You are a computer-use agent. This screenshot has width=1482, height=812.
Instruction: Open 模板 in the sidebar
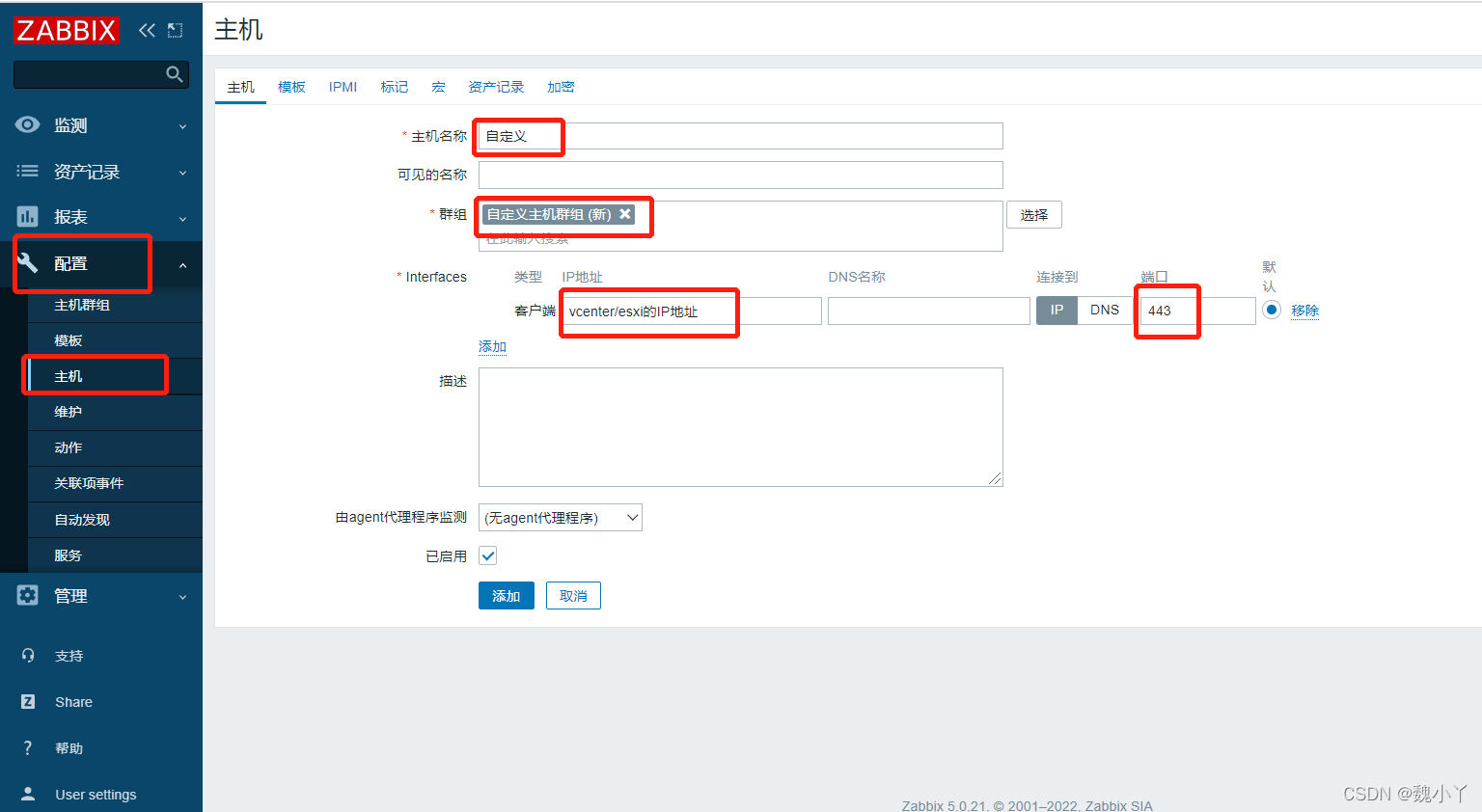(x=115, y=340)
